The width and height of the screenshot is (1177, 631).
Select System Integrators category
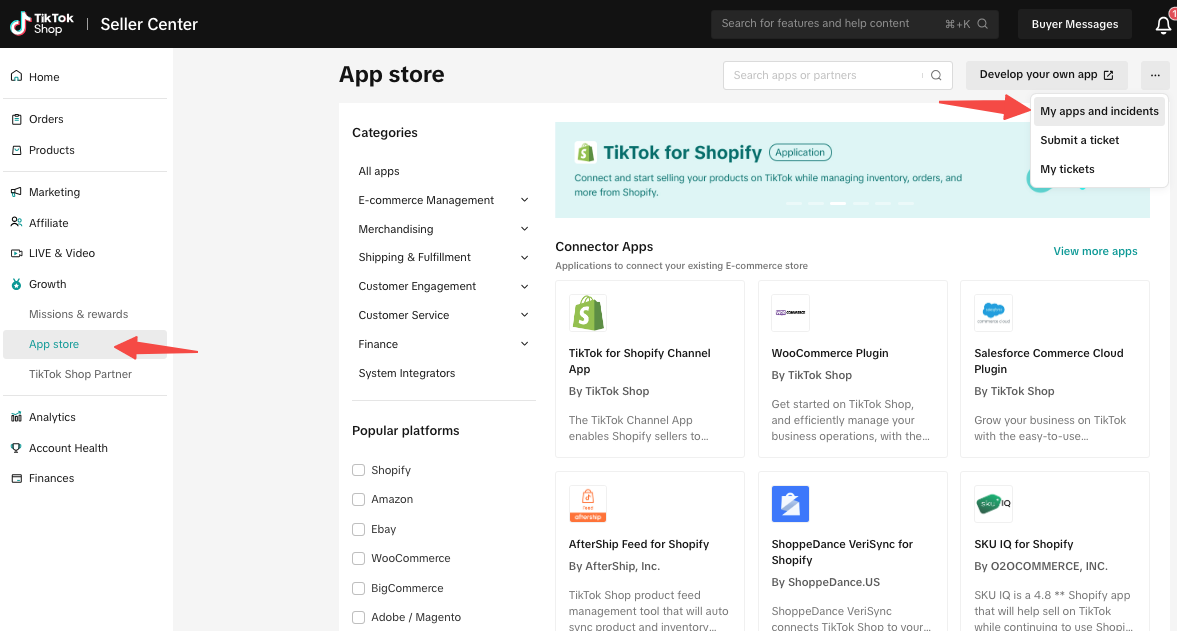[407, 373]
